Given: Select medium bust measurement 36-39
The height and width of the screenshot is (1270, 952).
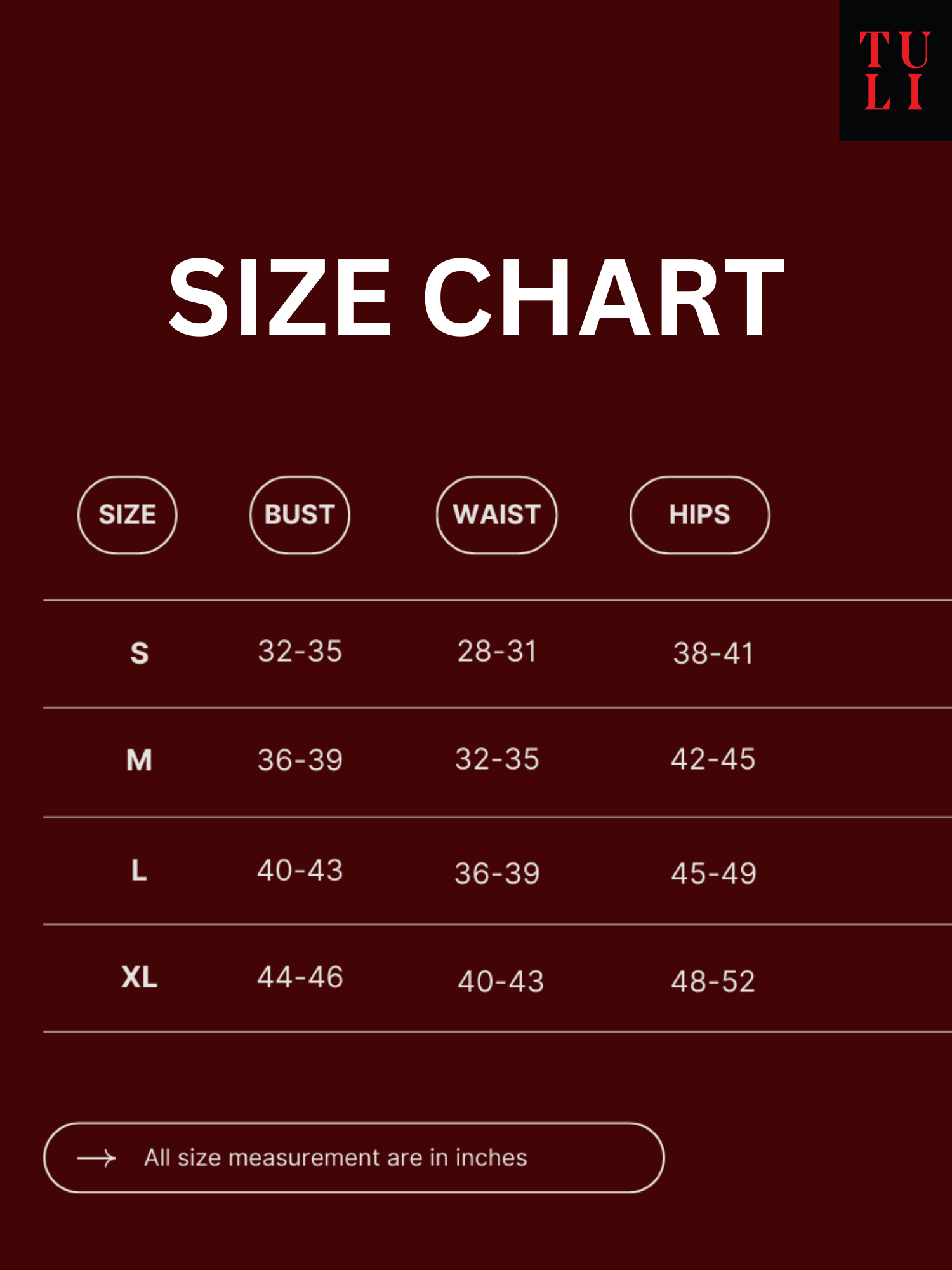Looking at the screenshot, I should point(300,760).
